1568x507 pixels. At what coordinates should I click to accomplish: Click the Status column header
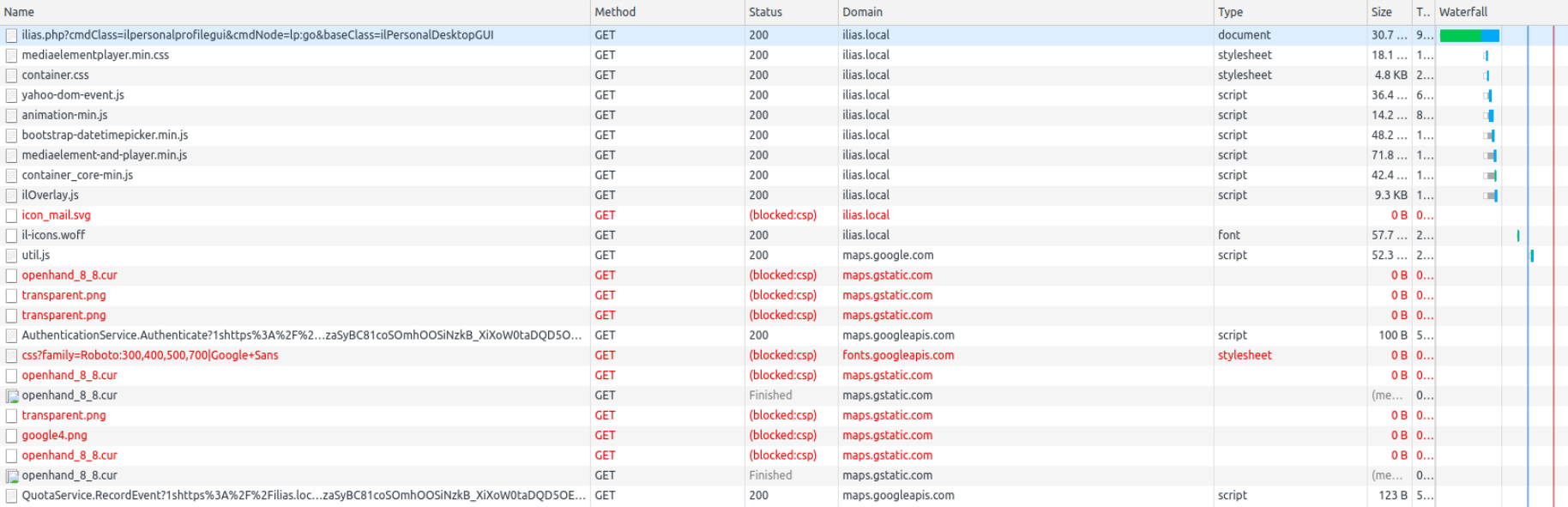pos(765,12)
